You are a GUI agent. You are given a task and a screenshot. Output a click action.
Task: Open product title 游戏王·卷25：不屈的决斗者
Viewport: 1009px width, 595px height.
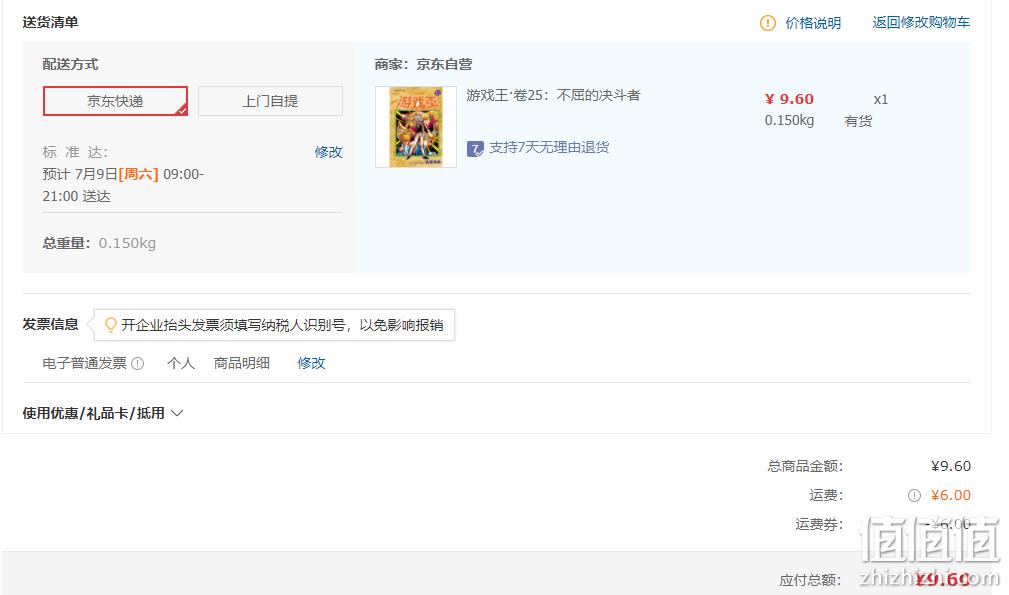(x=553, y=95)
